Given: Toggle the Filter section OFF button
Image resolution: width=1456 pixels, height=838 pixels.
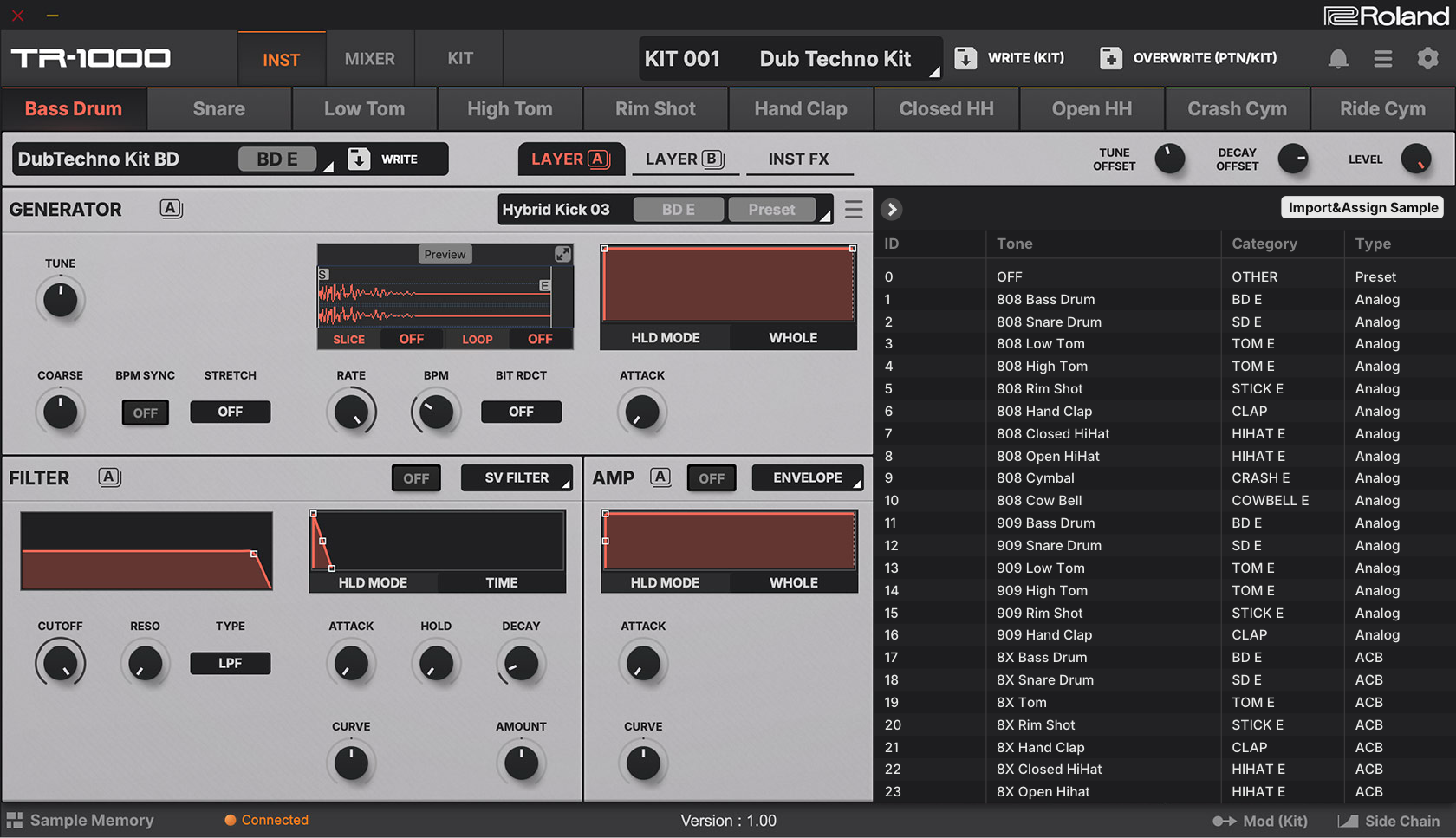Looking at the screenshot, I should (x=416, y=478).
